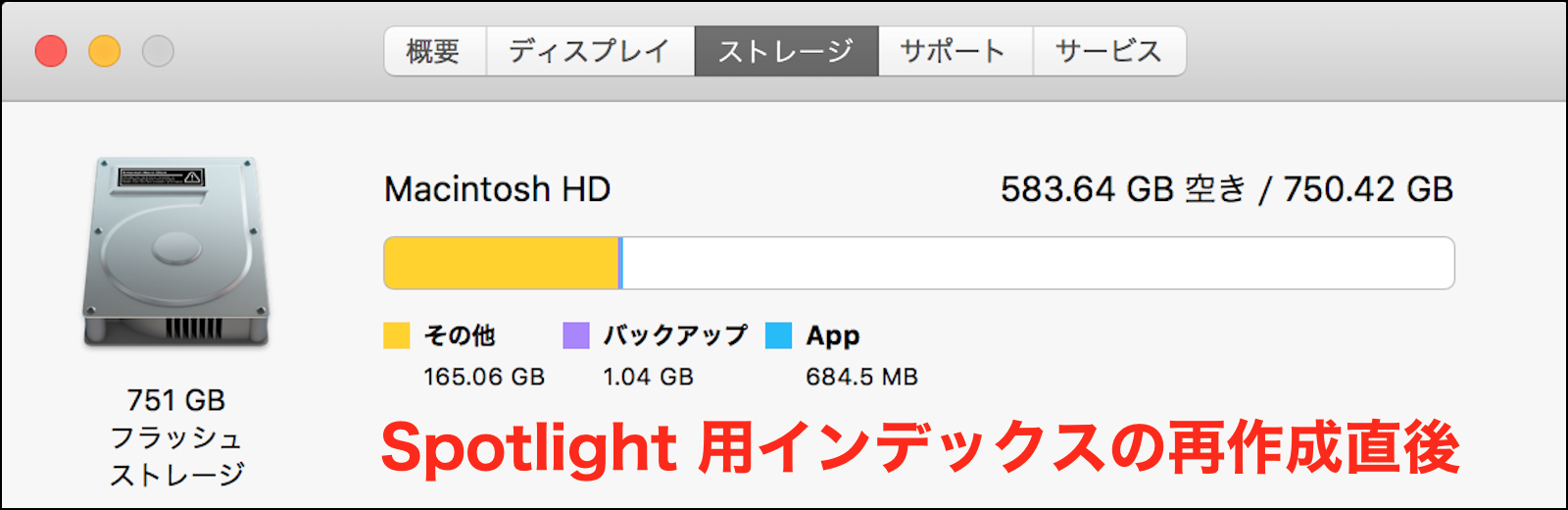
Task: Go to the サービス tab
Action: 1108,51
